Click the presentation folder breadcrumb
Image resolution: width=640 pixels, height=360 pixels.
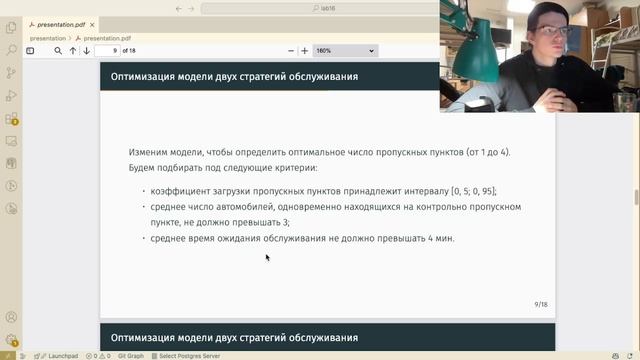(48, 38)
